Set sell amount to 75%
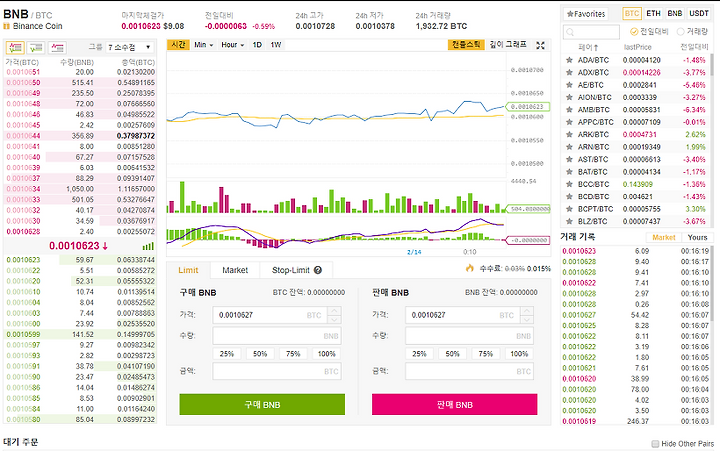Screen dimensions: 720x451 485,354
